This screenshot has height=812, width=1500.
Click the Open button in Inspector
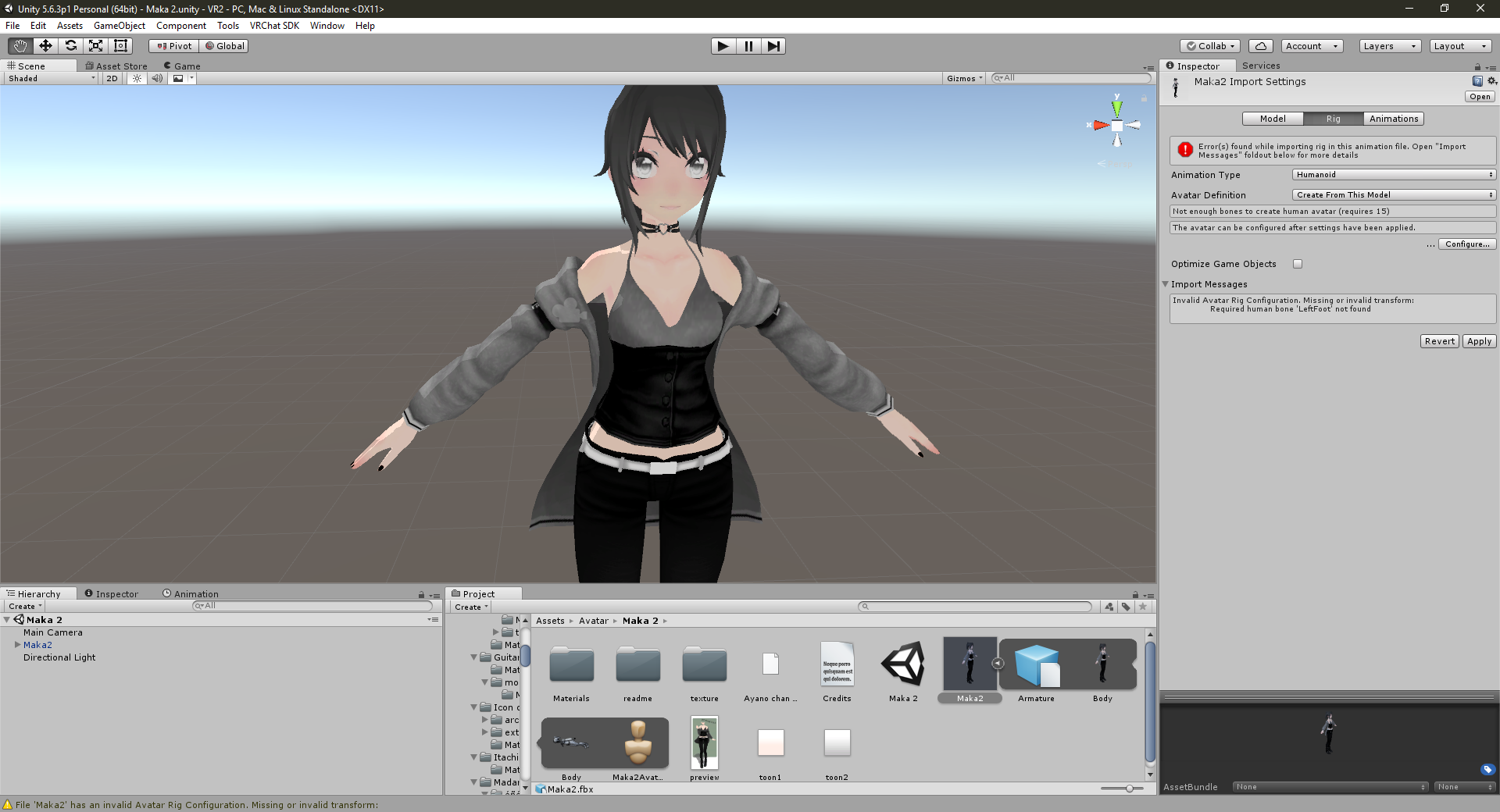pos(1480,97)
